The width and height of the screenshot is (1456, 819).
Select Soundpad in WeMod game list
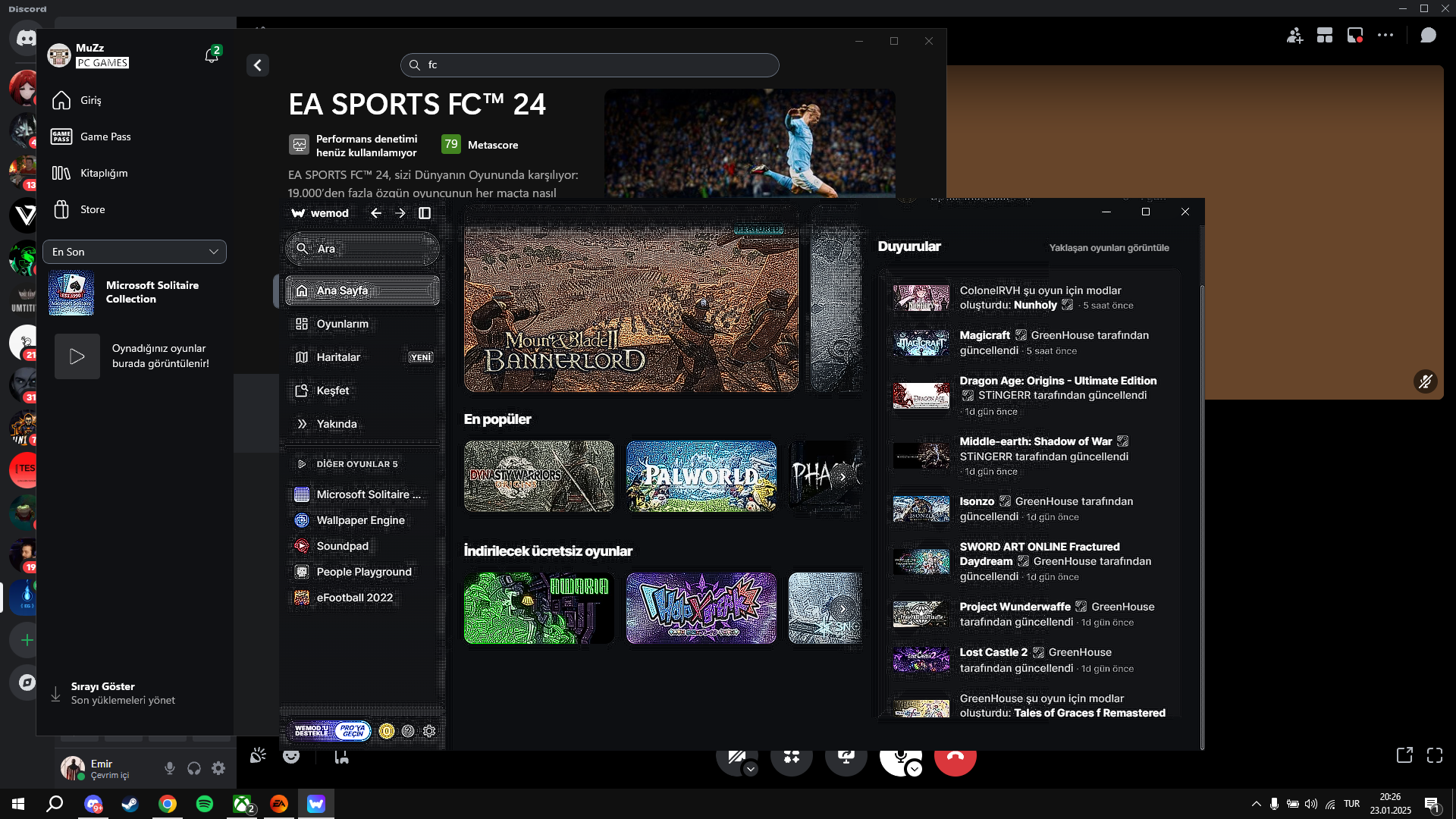point(362,546)
